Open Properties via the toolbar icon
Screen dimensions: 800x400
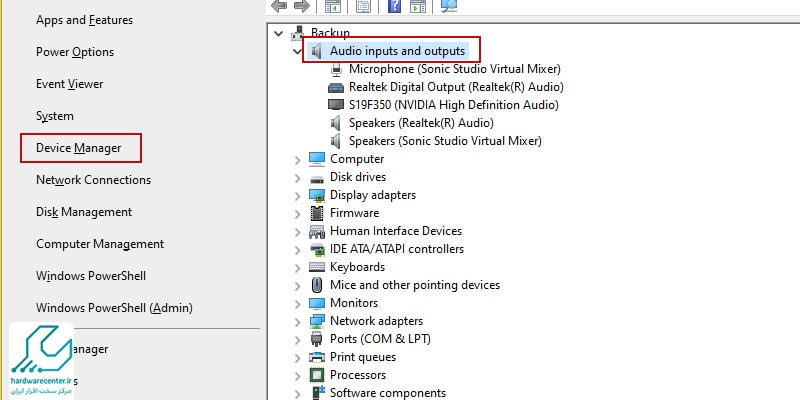[x=363, y=6]
